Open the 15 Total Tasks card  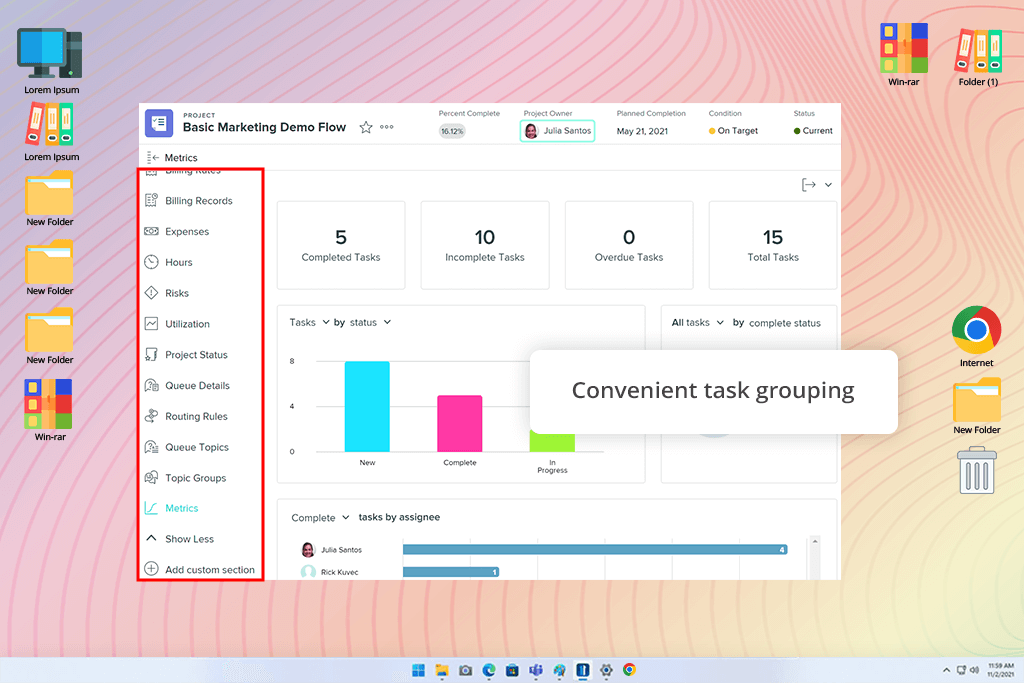tap(773, 245)
